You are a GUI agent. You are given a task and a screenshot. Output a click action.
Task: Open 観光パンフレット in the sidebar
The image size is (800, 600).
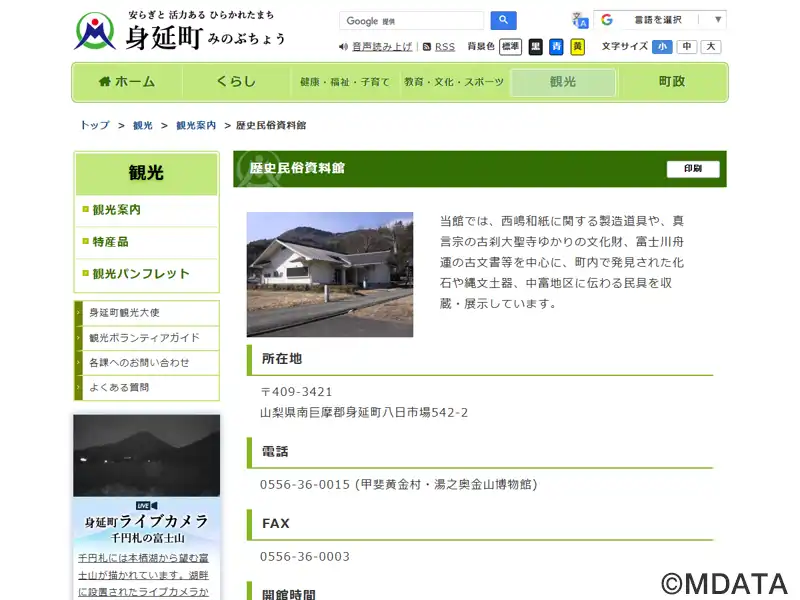pos(141,273)
